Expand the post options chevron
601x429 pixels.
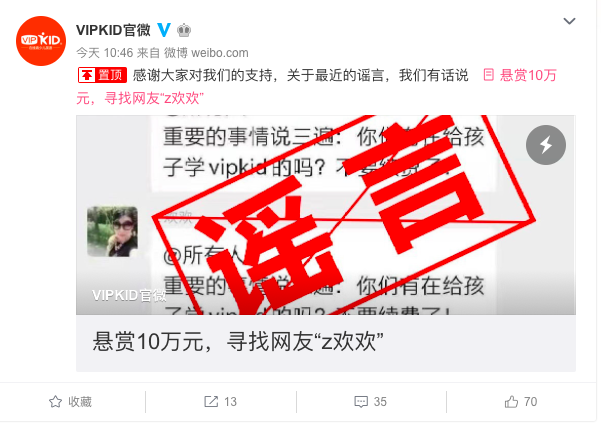[569, 21]
